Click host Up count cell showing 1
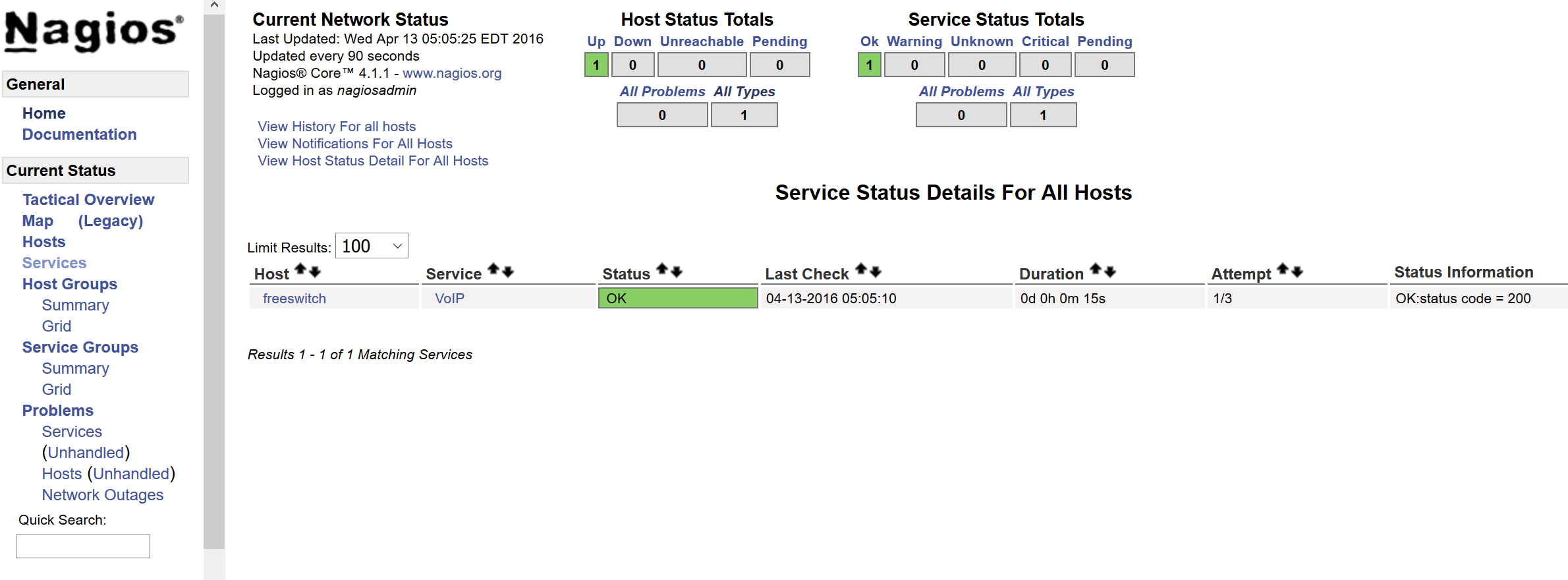1568x580 pixels. [596, 65]
